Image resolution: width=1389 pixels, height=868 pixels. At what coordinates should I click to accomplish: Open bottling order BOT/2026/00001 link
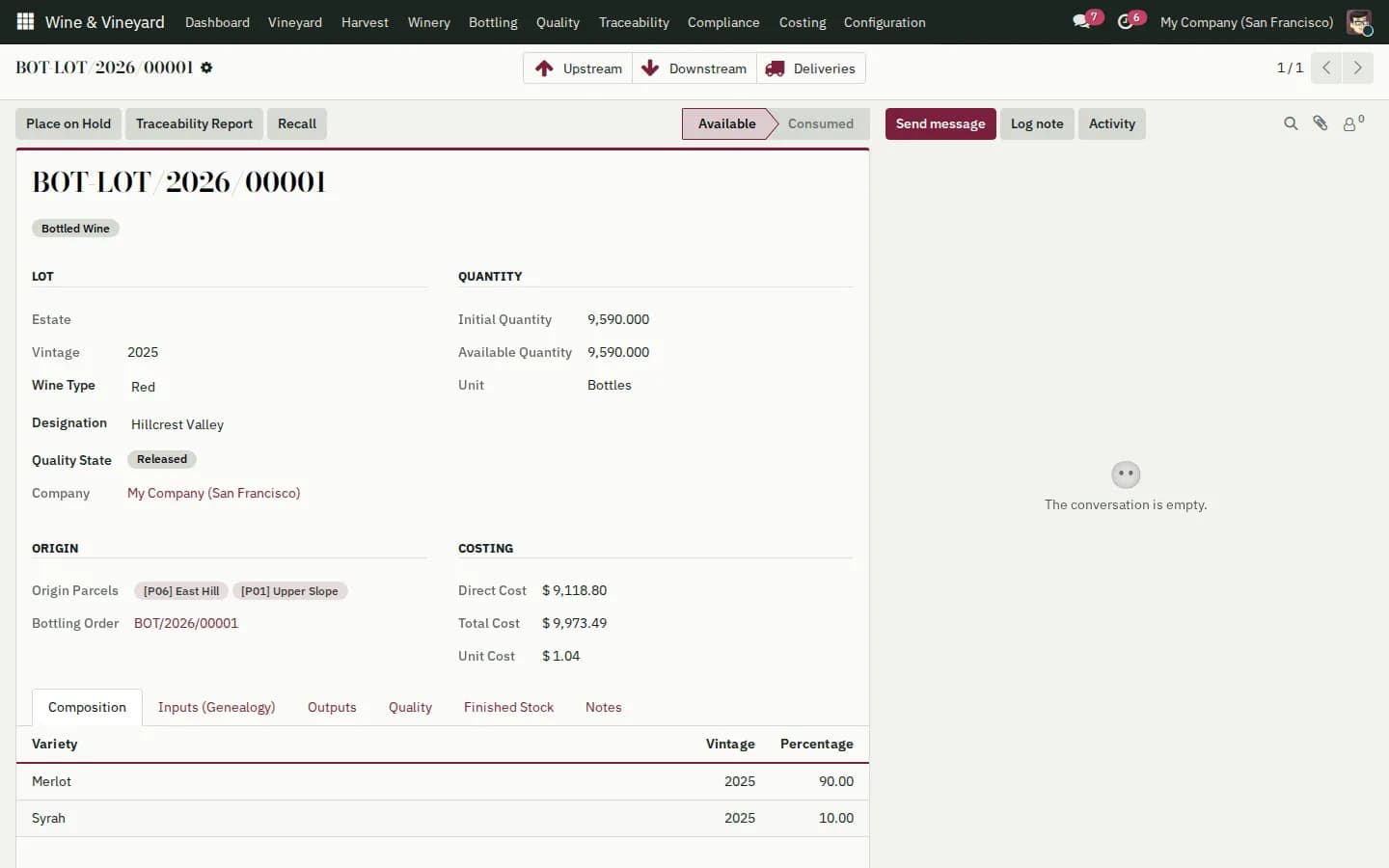(x=186, y=623)
